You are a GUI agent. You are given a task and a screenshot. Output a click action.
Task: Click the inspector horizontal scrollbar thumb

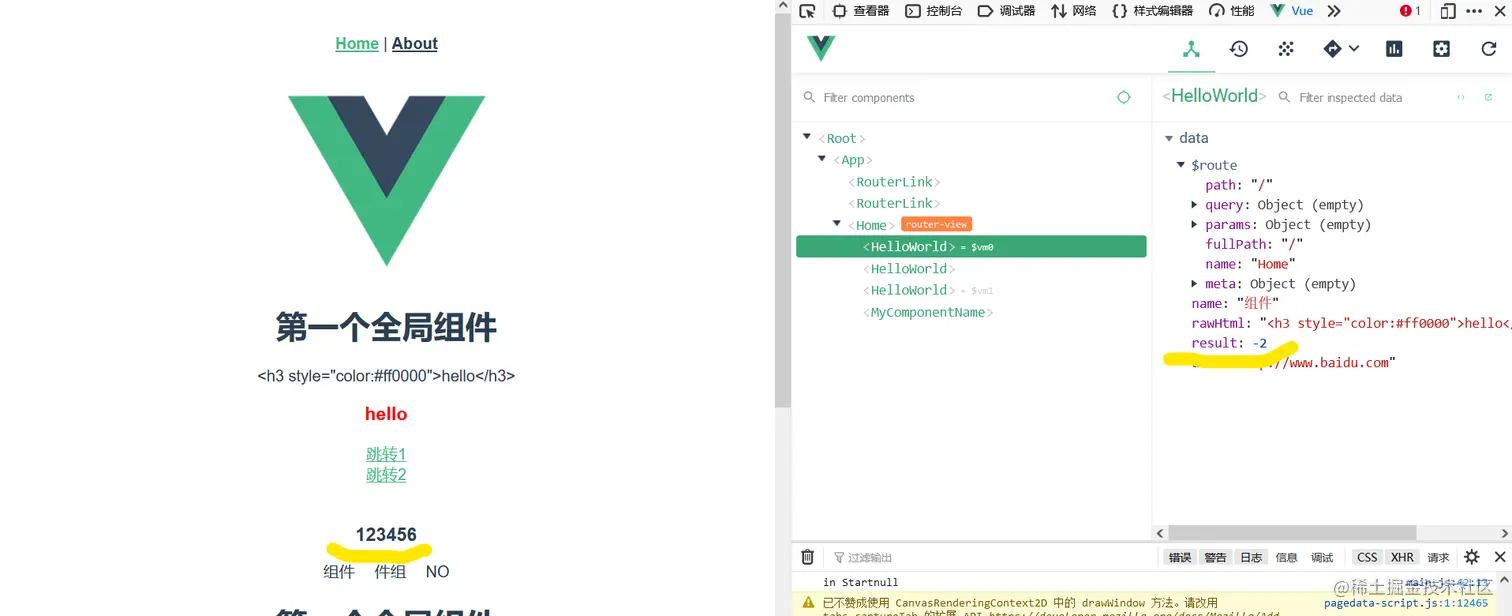1292,533
